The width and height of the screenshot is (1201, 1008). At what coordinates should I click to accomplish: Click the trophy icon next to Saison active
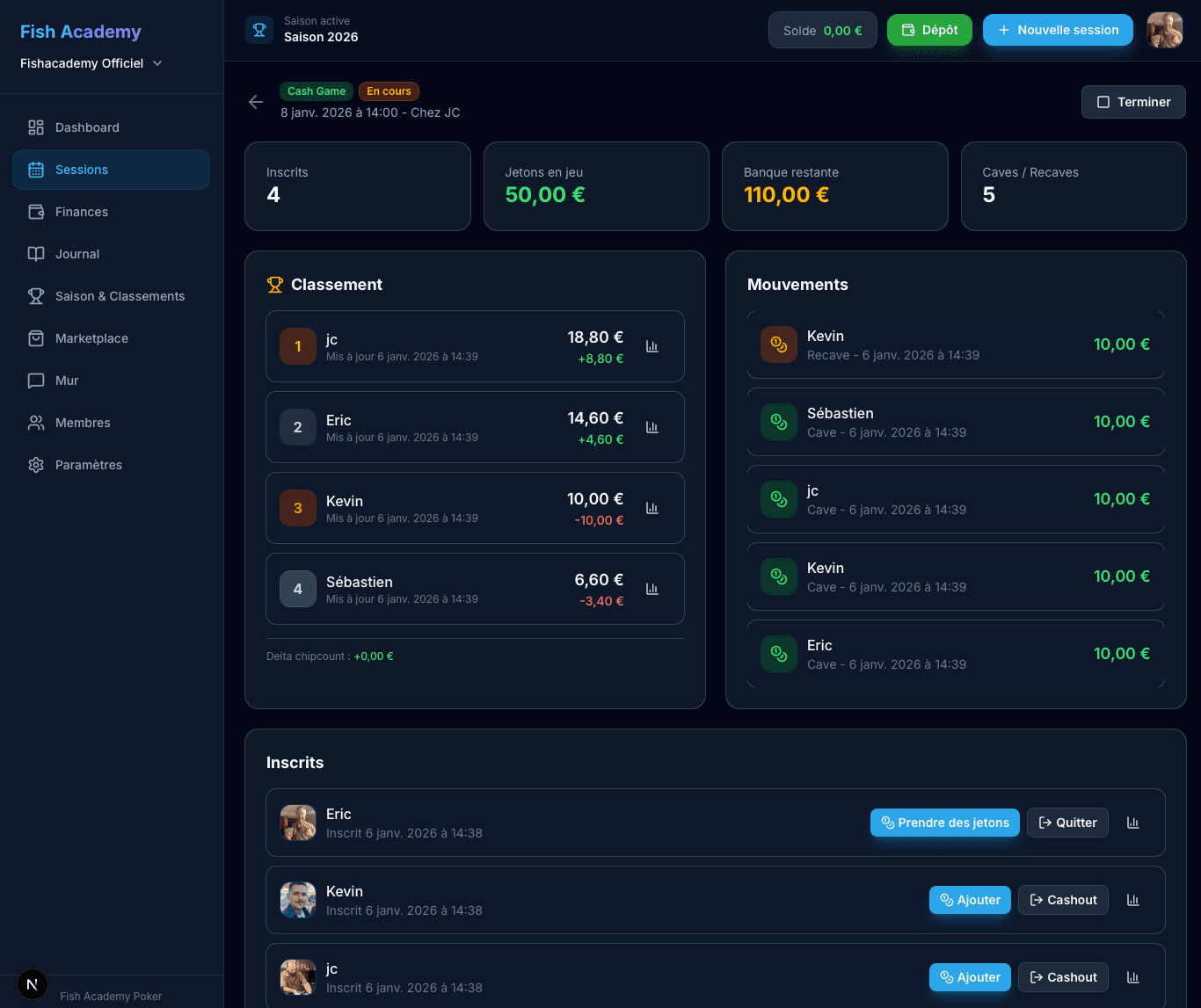[259, 29]
